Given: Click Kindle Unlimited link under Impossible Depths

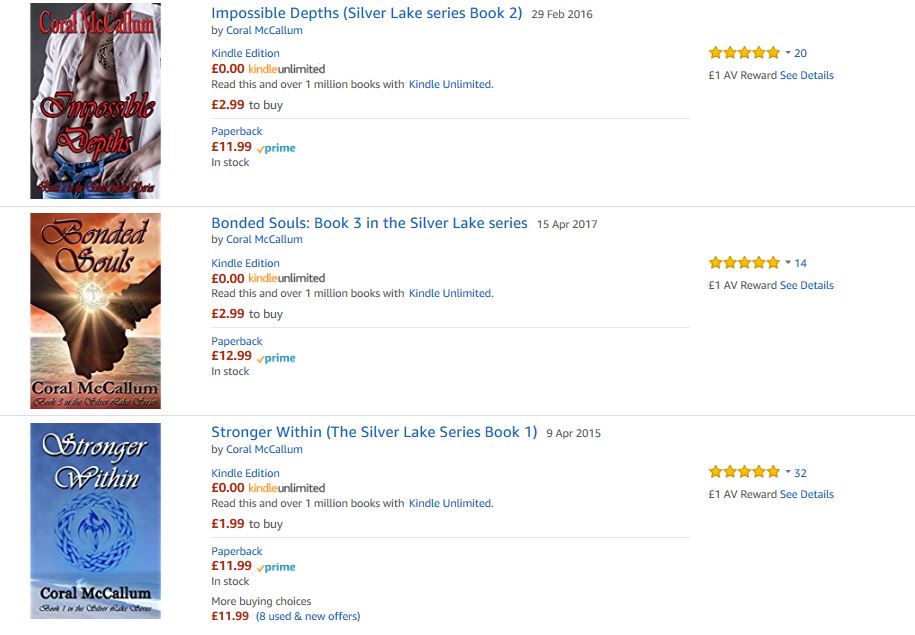Looking at the screenshot, I should [x=450, y=84].
